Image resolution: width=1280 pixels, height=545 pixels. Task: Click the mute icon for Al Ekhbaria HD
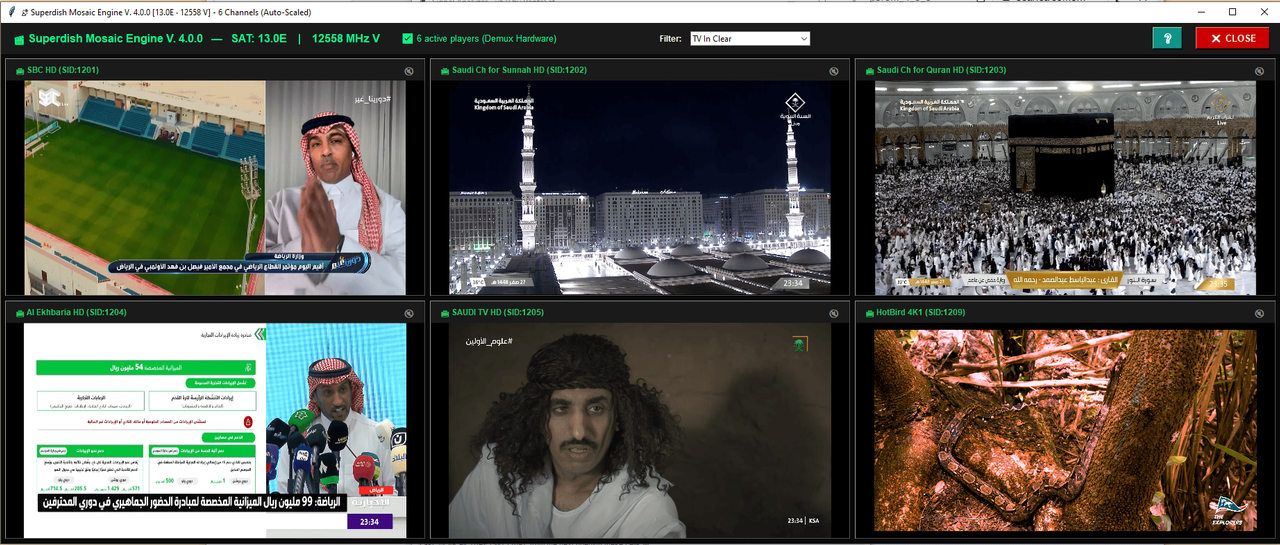409,313
